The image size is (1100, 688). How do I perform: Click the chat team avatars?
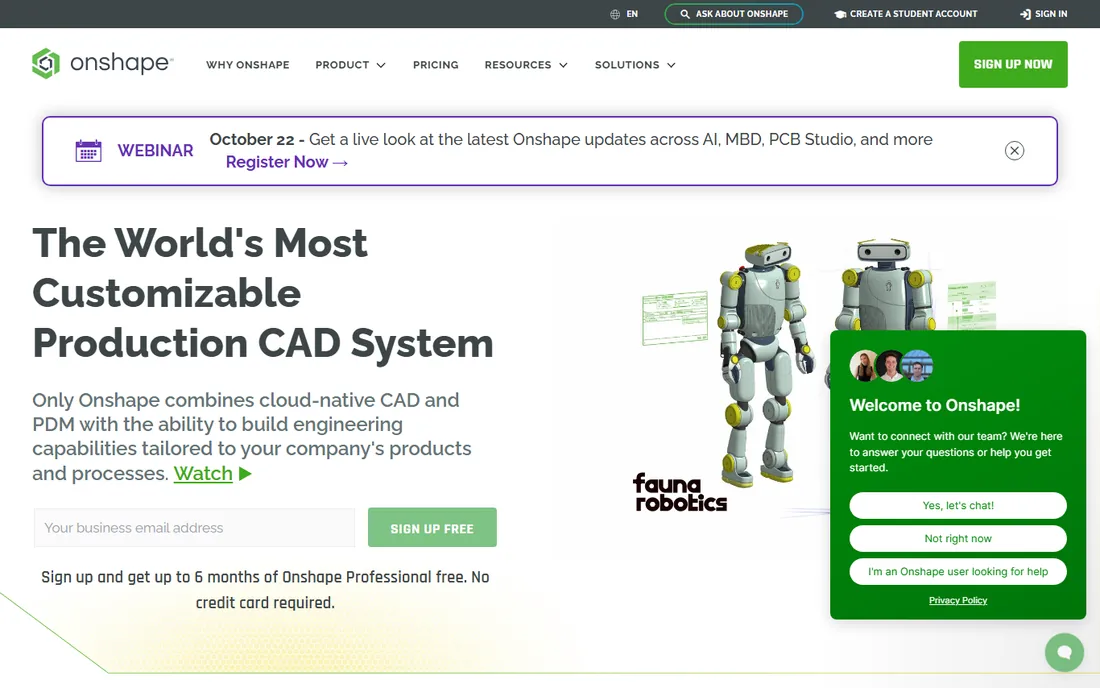coord(891,365)
